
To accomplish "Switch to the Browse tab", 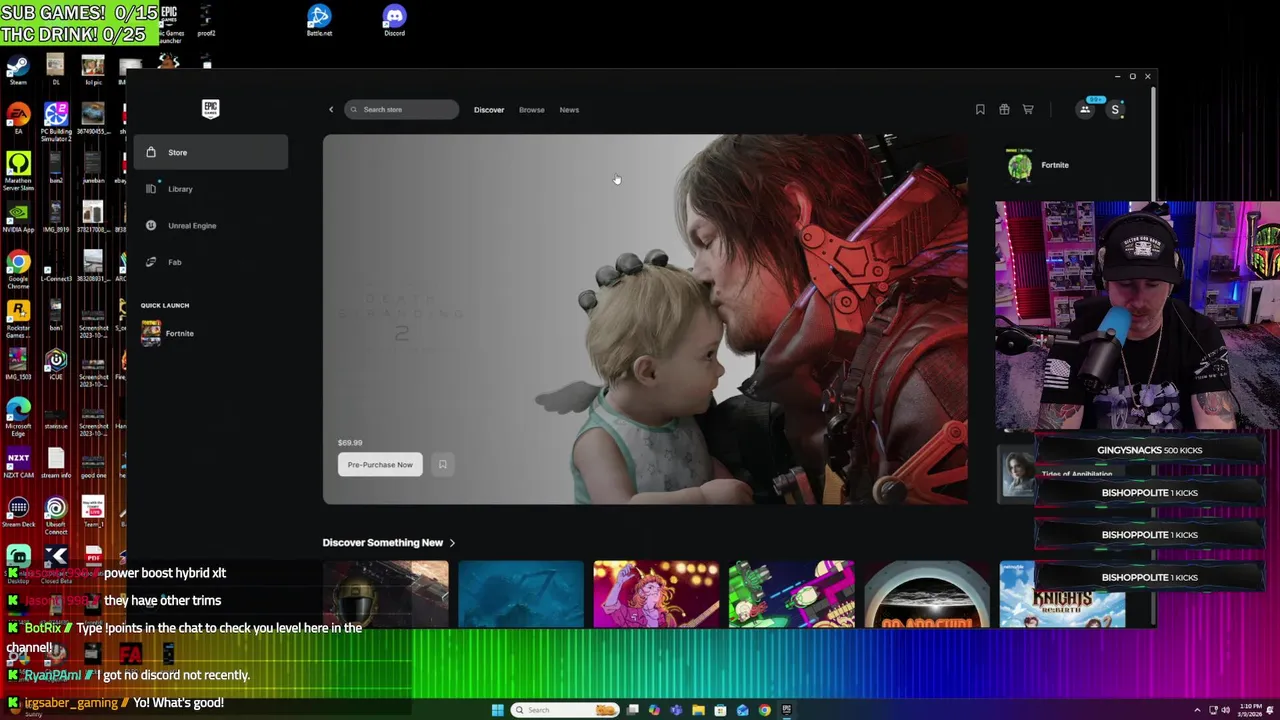I will 532,109.
